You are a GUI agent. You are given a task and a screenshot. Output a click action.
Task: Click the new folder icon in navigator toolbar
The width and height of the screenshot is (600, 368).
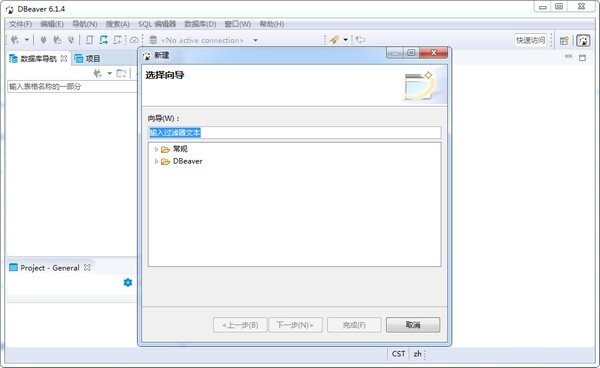121,73
